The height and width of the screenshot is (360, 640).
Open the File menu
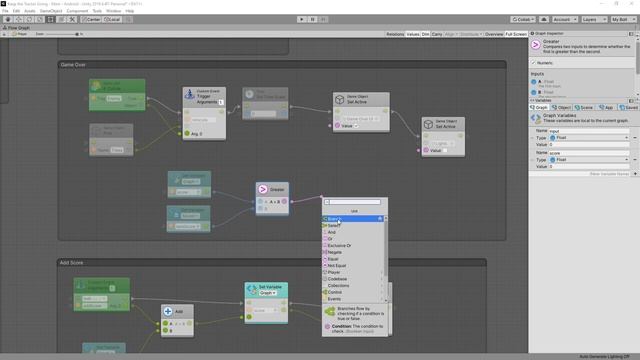(x=5, y=11)
